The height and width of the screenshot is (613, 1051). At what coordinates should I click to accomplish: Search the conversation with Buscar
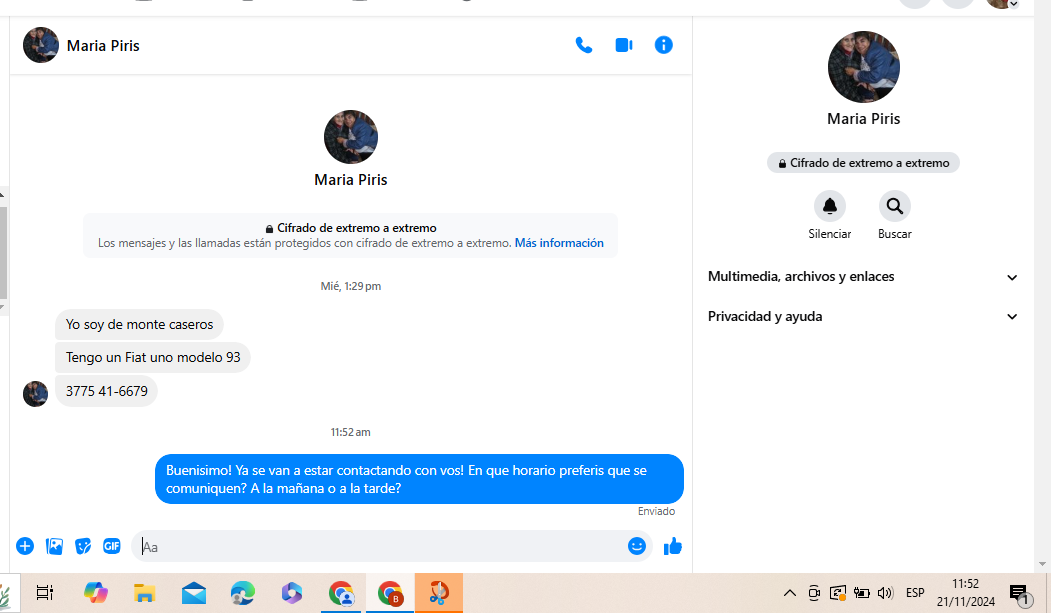click(x=894, y=207)
